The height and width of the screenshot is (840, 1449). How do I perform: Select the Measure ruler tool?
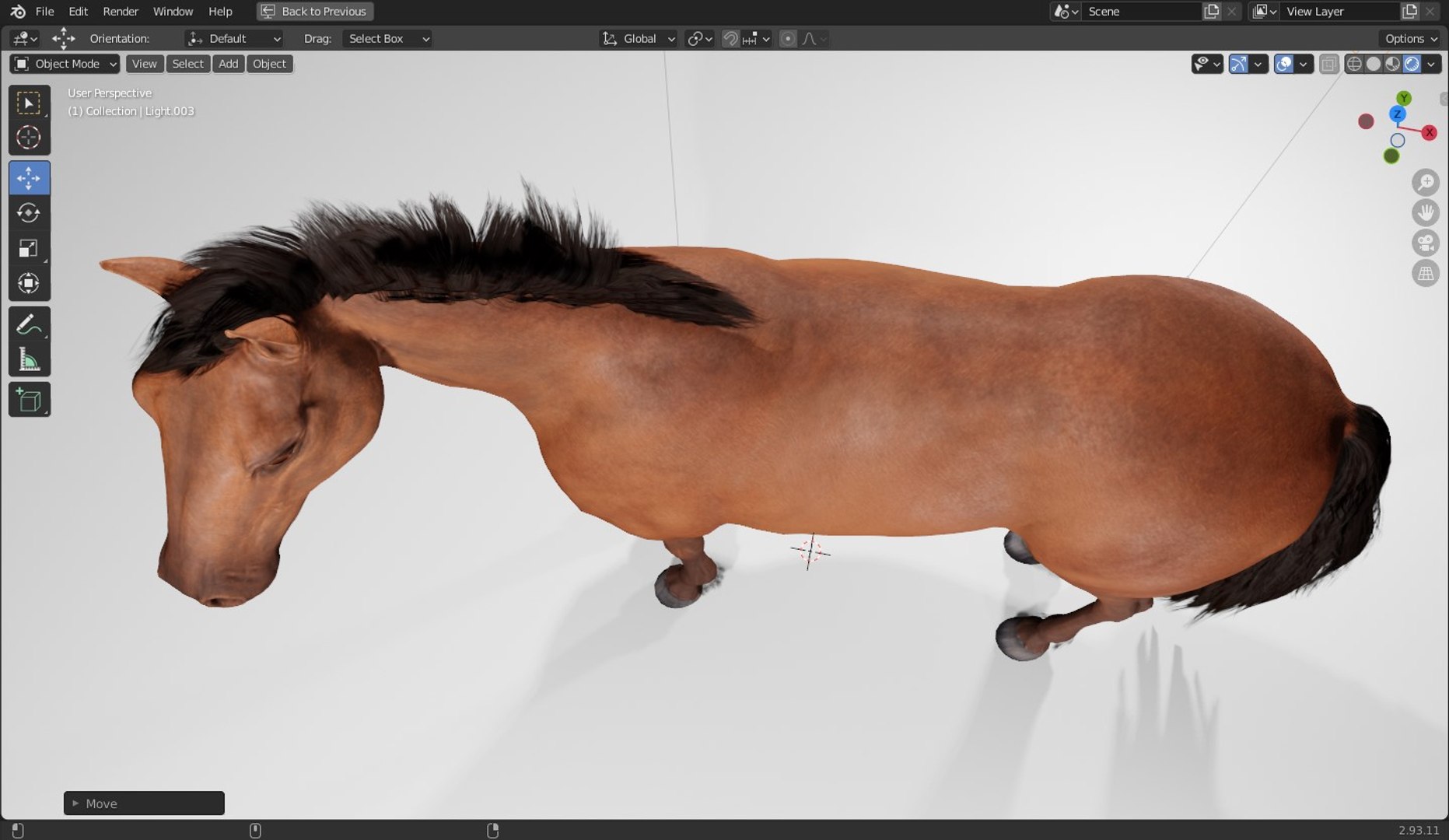point(29,359)
